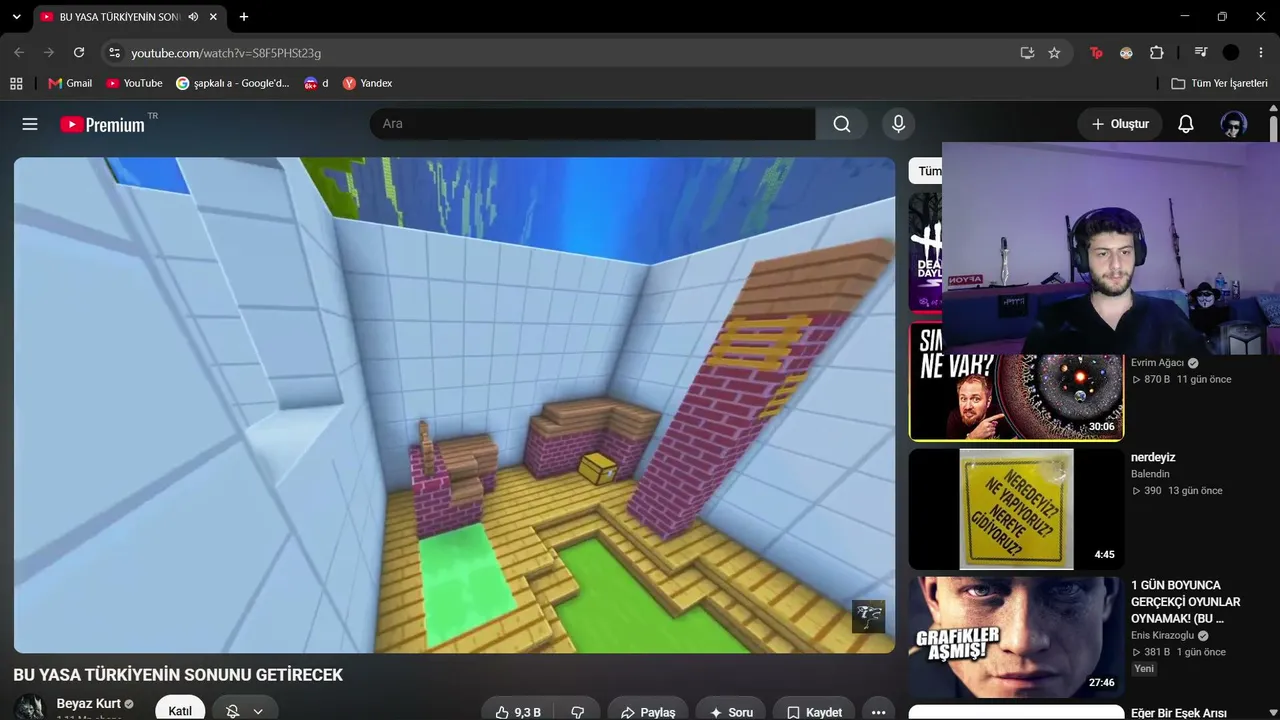Open the Dead by Daylight video thumbnail
The width and height of the screenshot is (1280, 720).
(925, 253)
